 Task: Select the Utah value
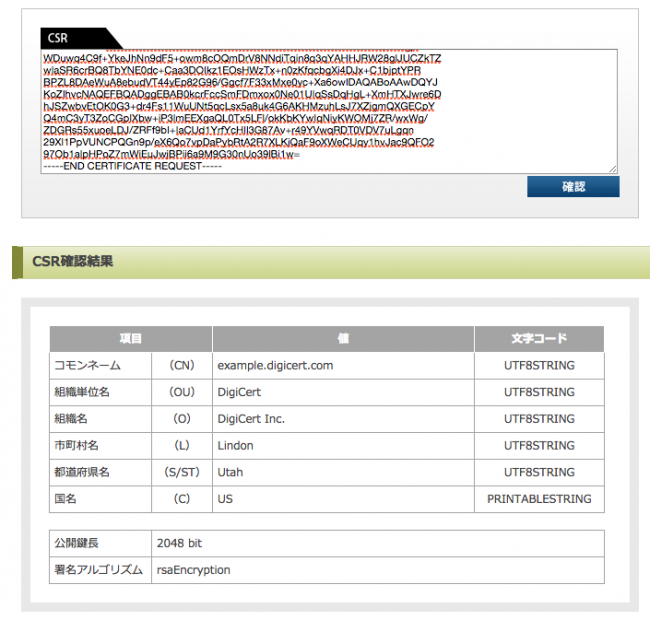point(230,472)
